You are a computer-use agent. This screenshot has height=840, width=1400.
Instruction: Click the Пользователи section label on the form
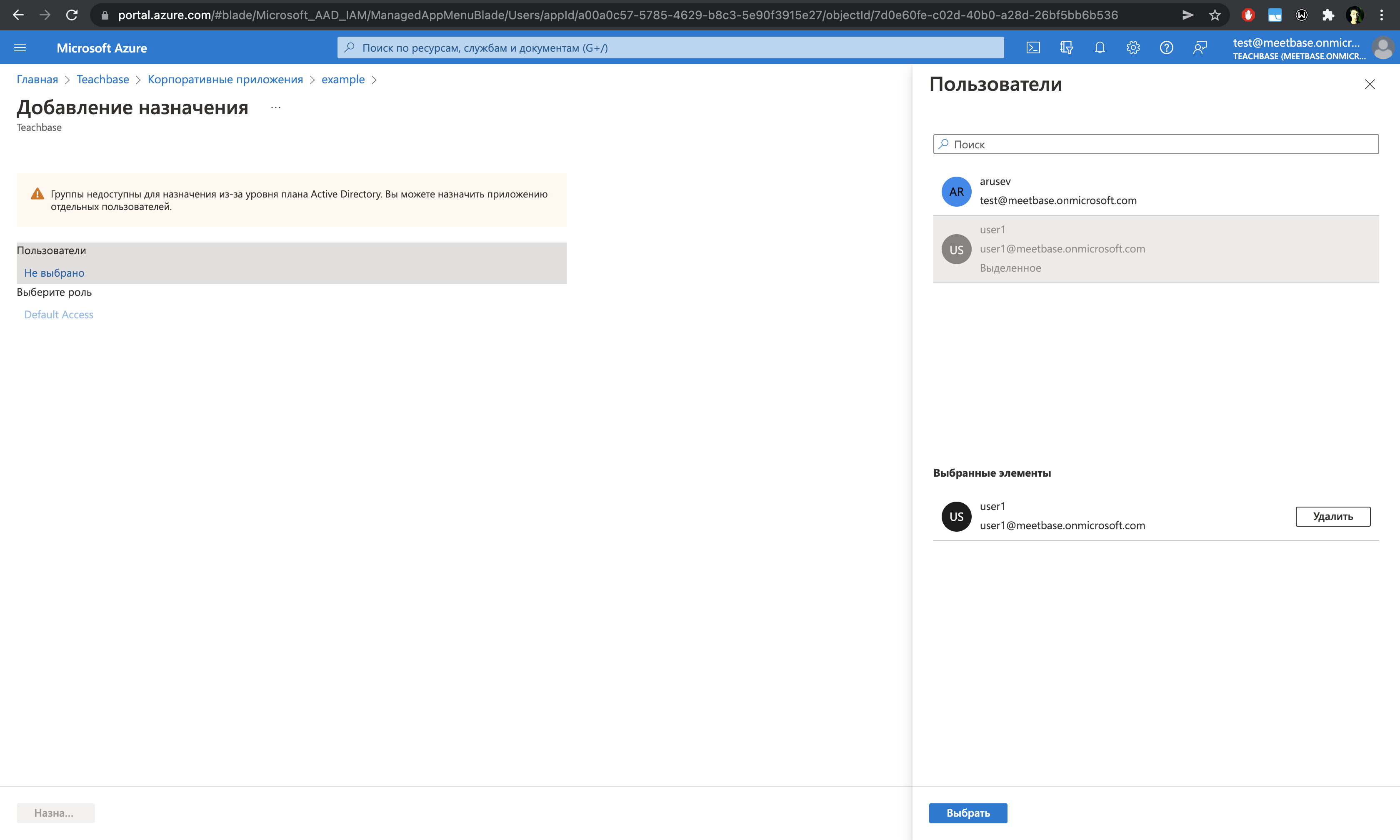52,250
